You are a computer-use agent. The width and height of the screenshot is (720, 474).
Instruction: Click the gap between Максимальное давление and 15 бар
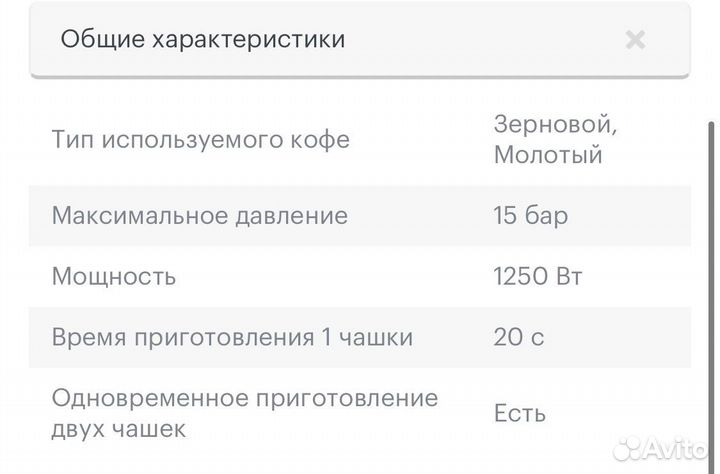pyautogui.click(x=420, y=215)
